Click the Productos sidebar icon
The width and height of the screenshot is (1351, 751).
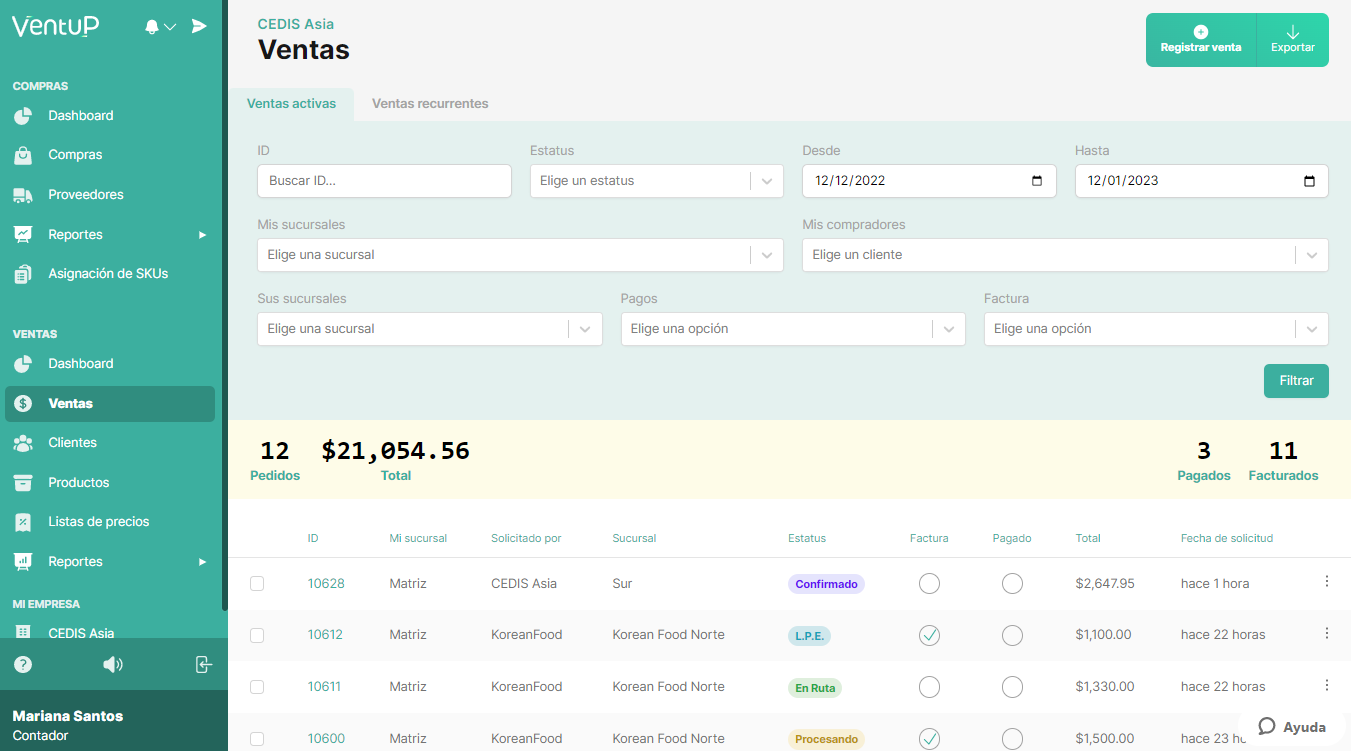(24, 482)
